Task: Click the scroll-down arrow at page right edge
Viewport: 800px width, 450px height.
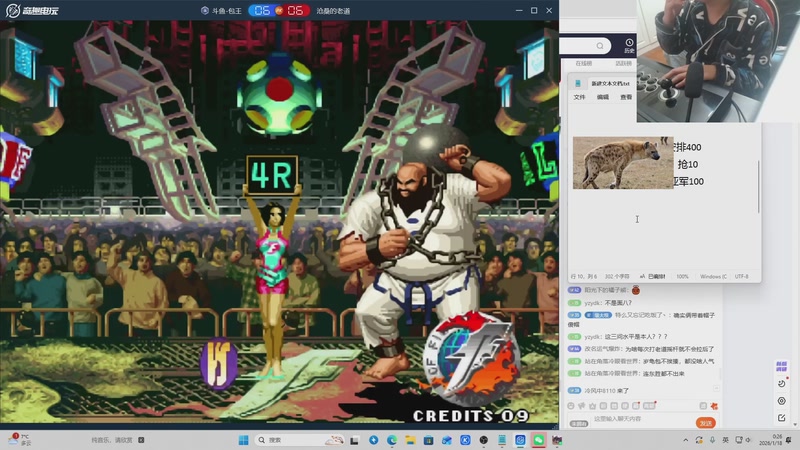Action: 795,424
